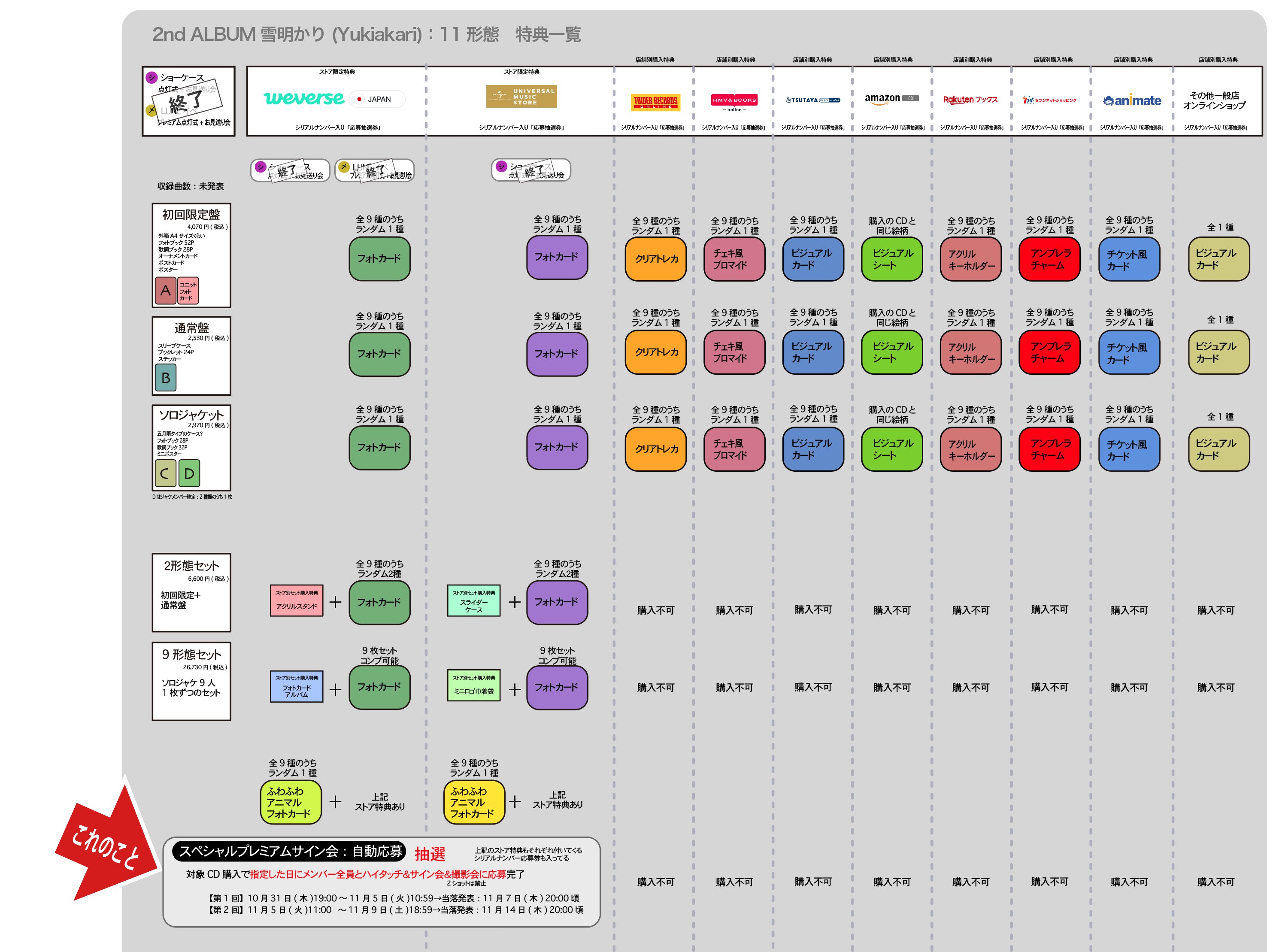The width and height of the screenshot is (1279, 952).
Task: Click the pink ユニットフォトカード icon
Action: [188, 291]
